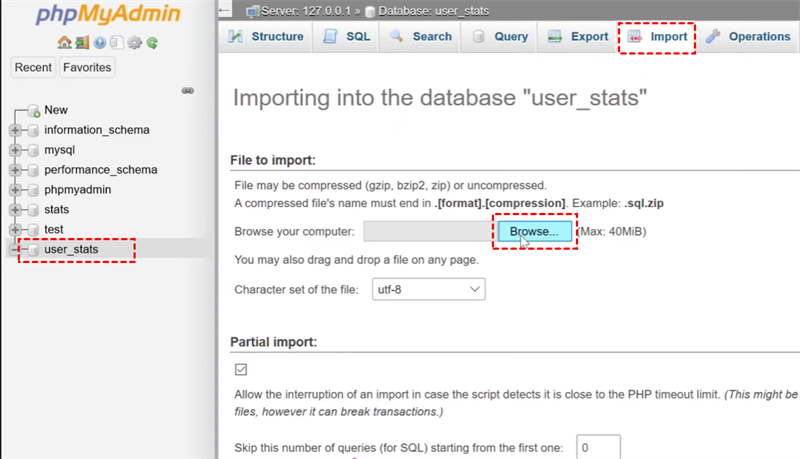800x459 pixels.
Task: Click the log out door icon
Action: [x=82, y=42]
